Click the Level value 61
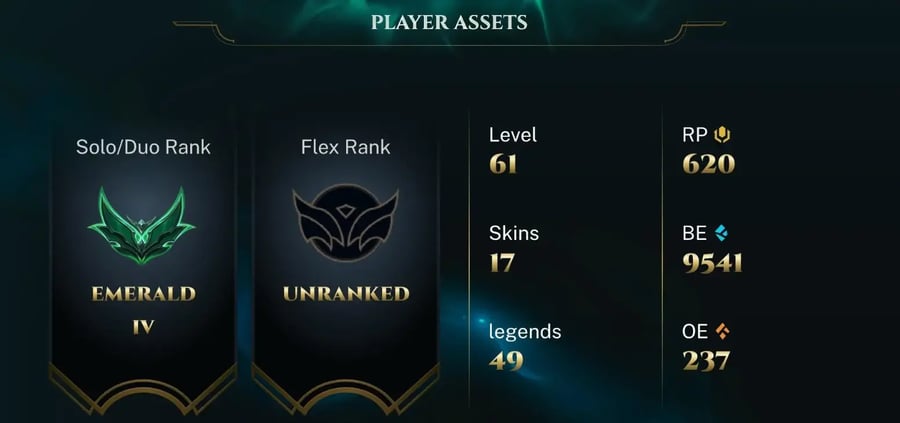The image size is (900, 423). tap(503, 165)
